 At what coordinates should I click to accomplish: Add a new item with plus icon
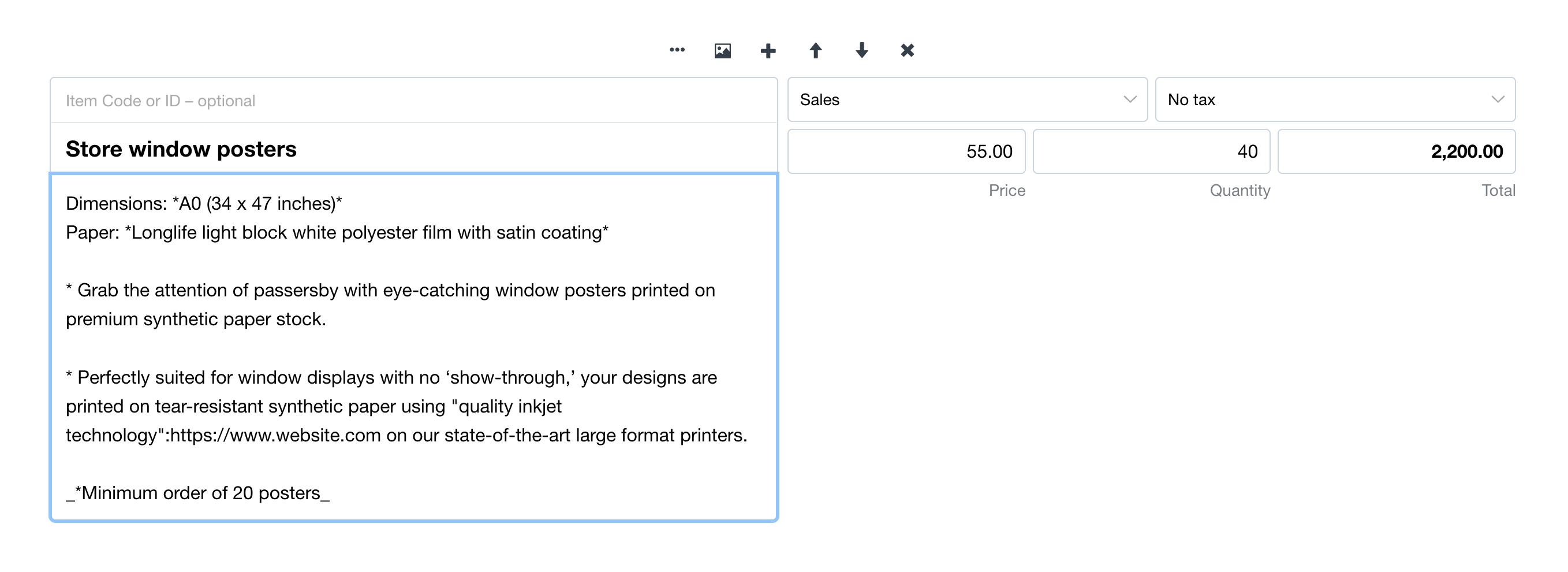768,51
